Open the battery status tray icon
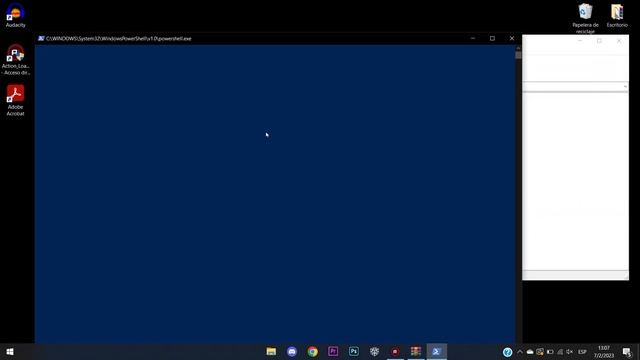 (x=550, y=352)
